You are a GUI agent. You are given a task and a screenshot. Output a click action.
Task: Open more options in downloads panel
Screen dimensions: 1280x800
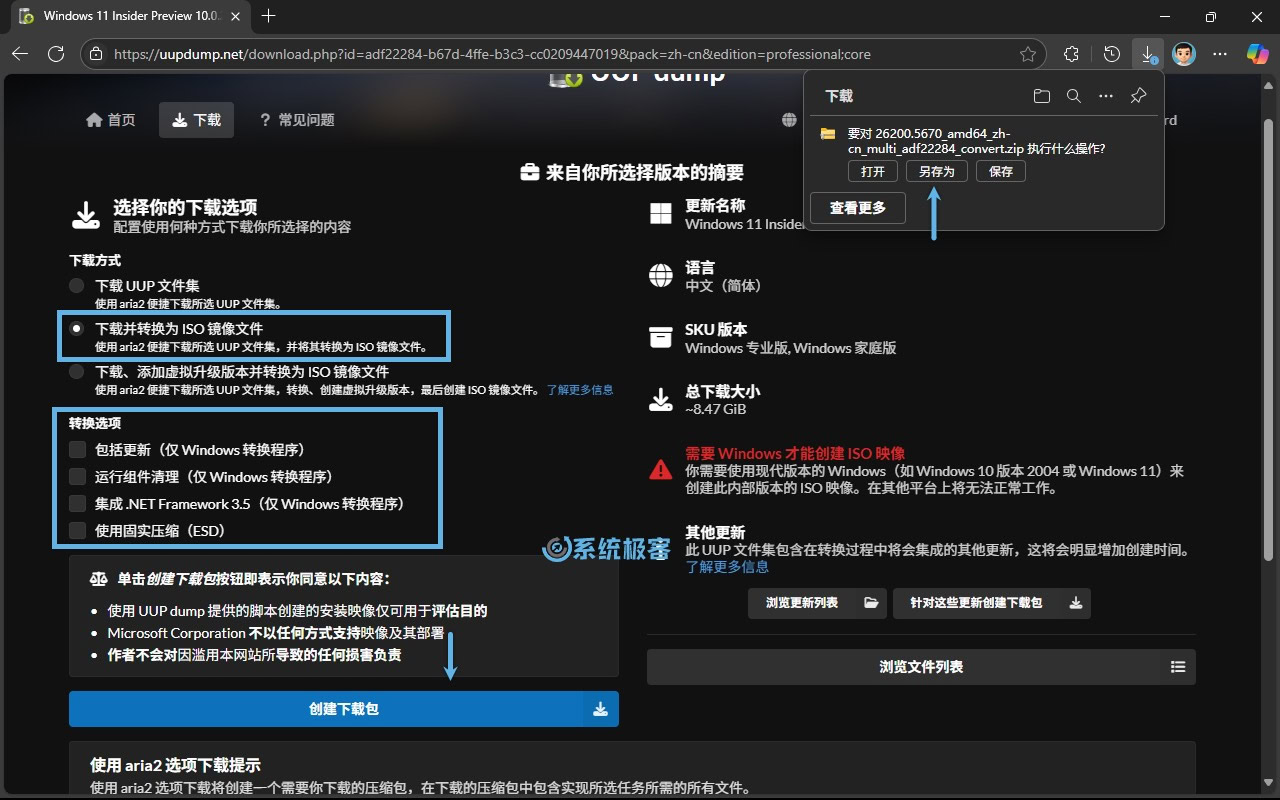tap(1105, 96)
